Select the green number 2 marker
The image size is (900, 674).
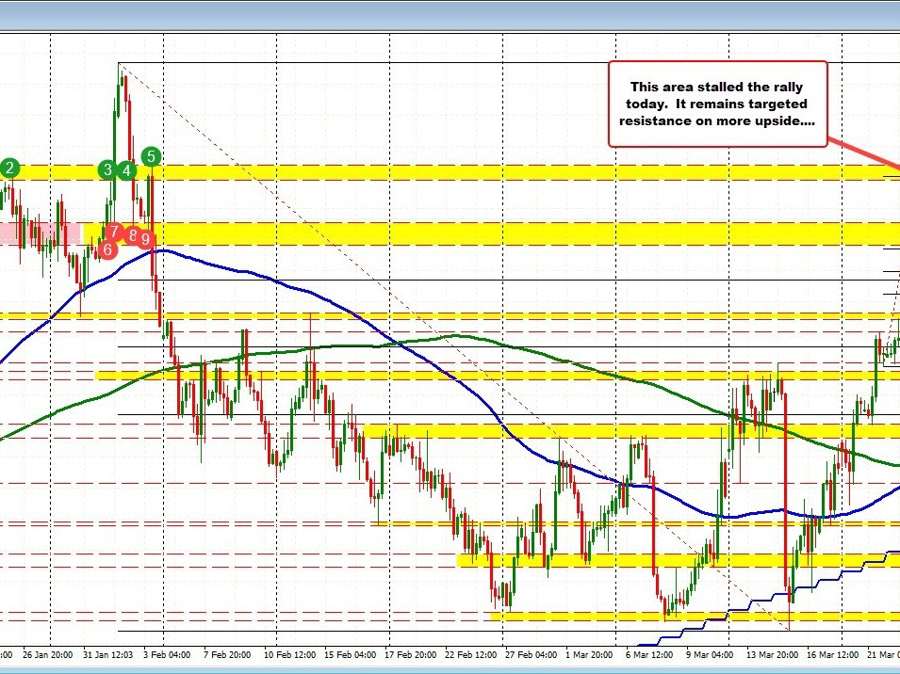point(10,169)
